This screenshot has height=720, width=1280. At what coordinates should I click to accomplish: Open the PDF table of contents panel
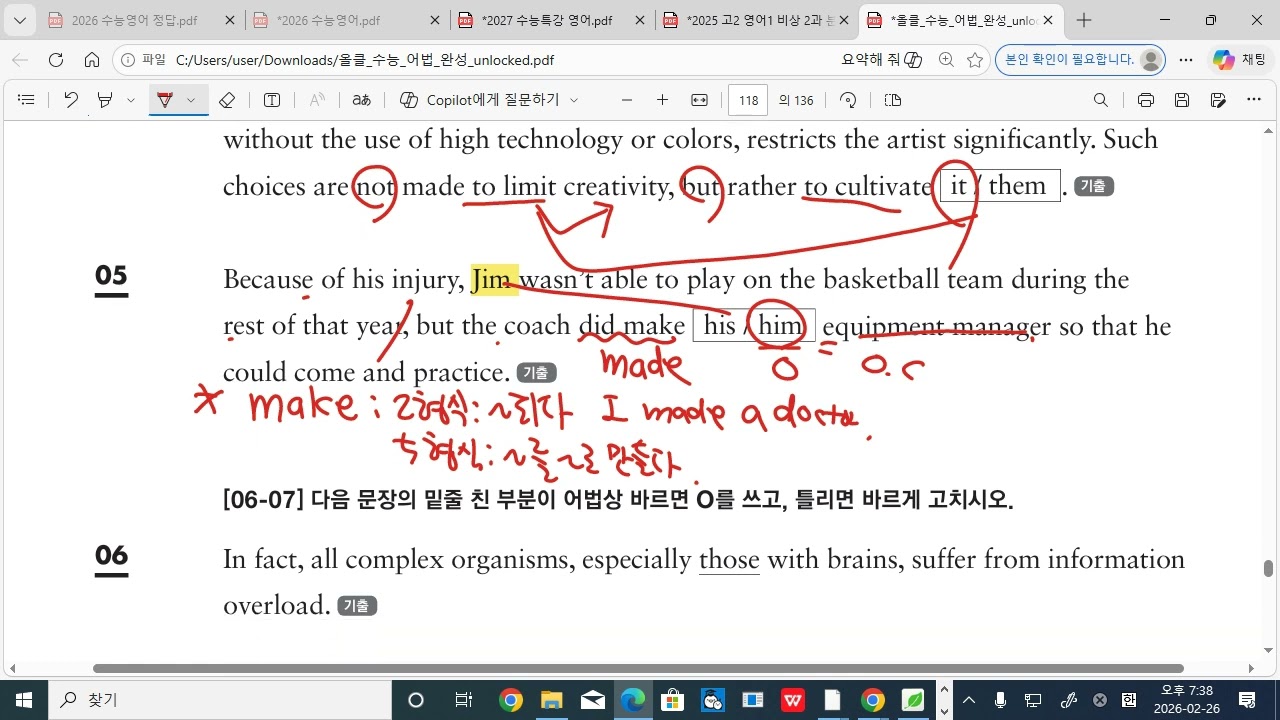[x=27, y=100]
